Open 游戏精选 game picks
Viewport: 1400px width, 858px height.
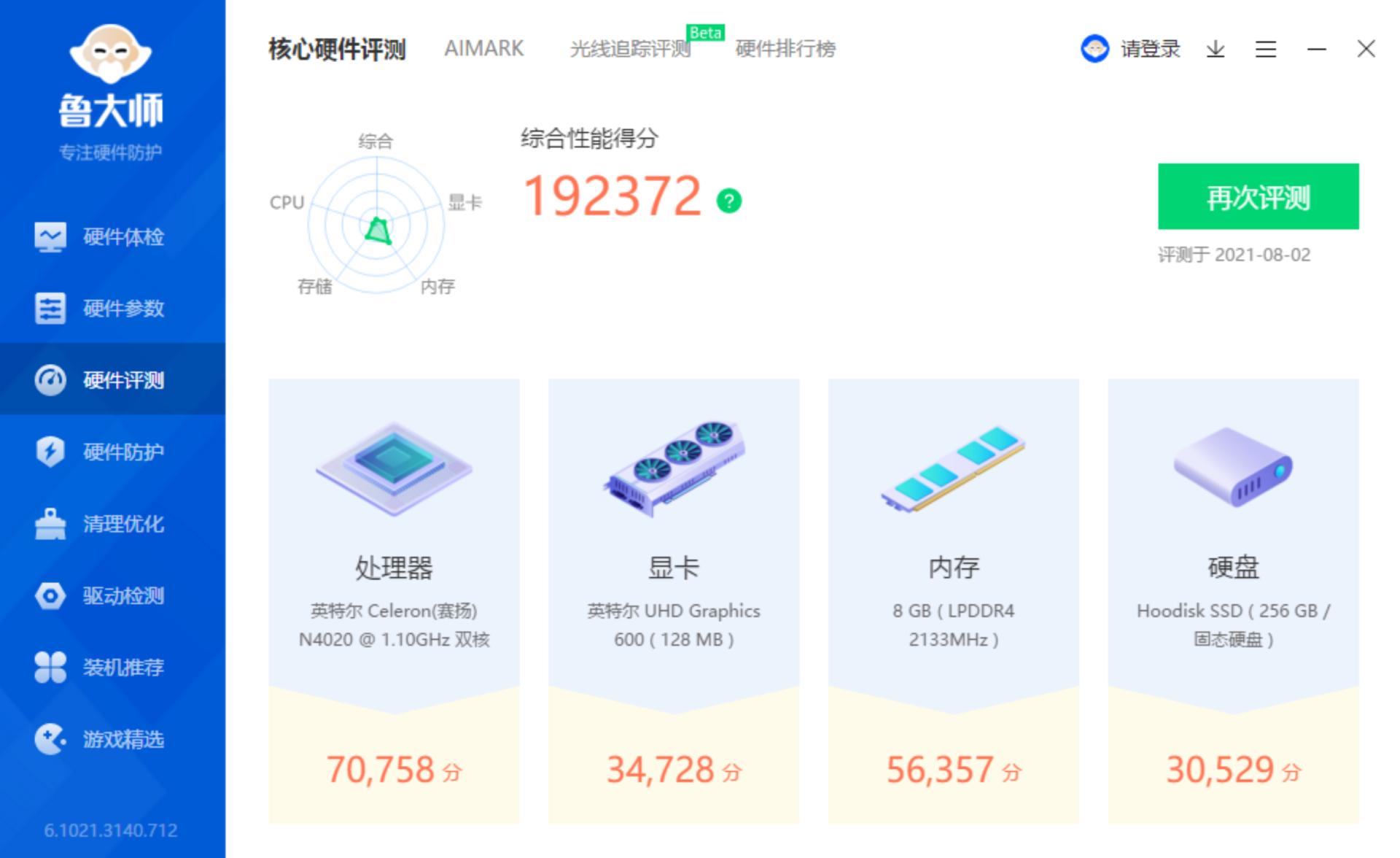pyautogui.click(x=121, y=740)
